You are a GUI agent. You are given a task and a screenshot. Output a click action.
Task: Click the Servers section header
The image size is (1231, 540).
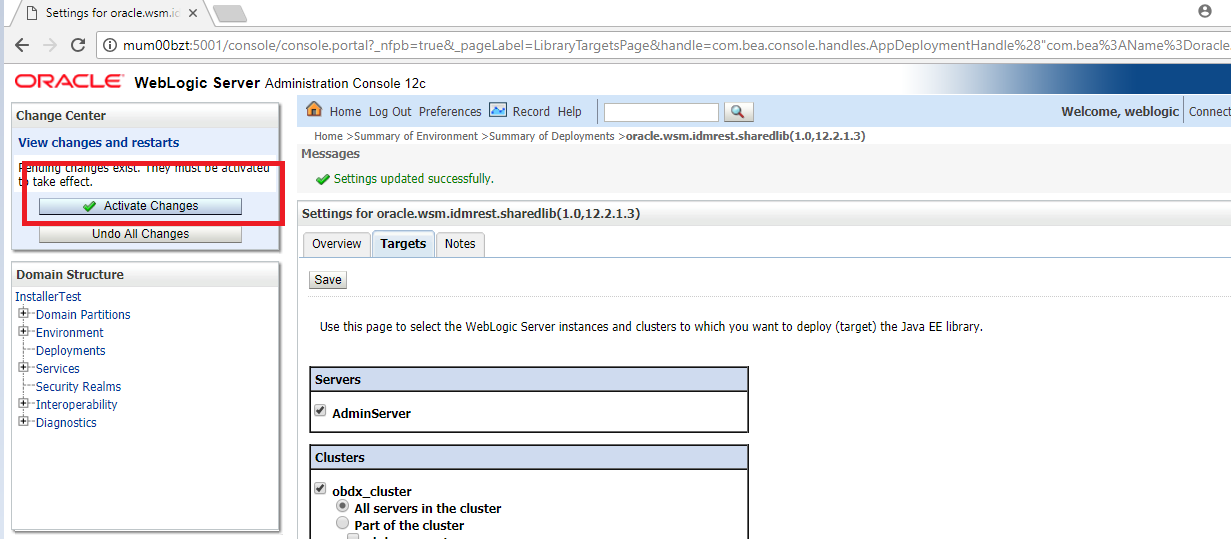[529, 380]
